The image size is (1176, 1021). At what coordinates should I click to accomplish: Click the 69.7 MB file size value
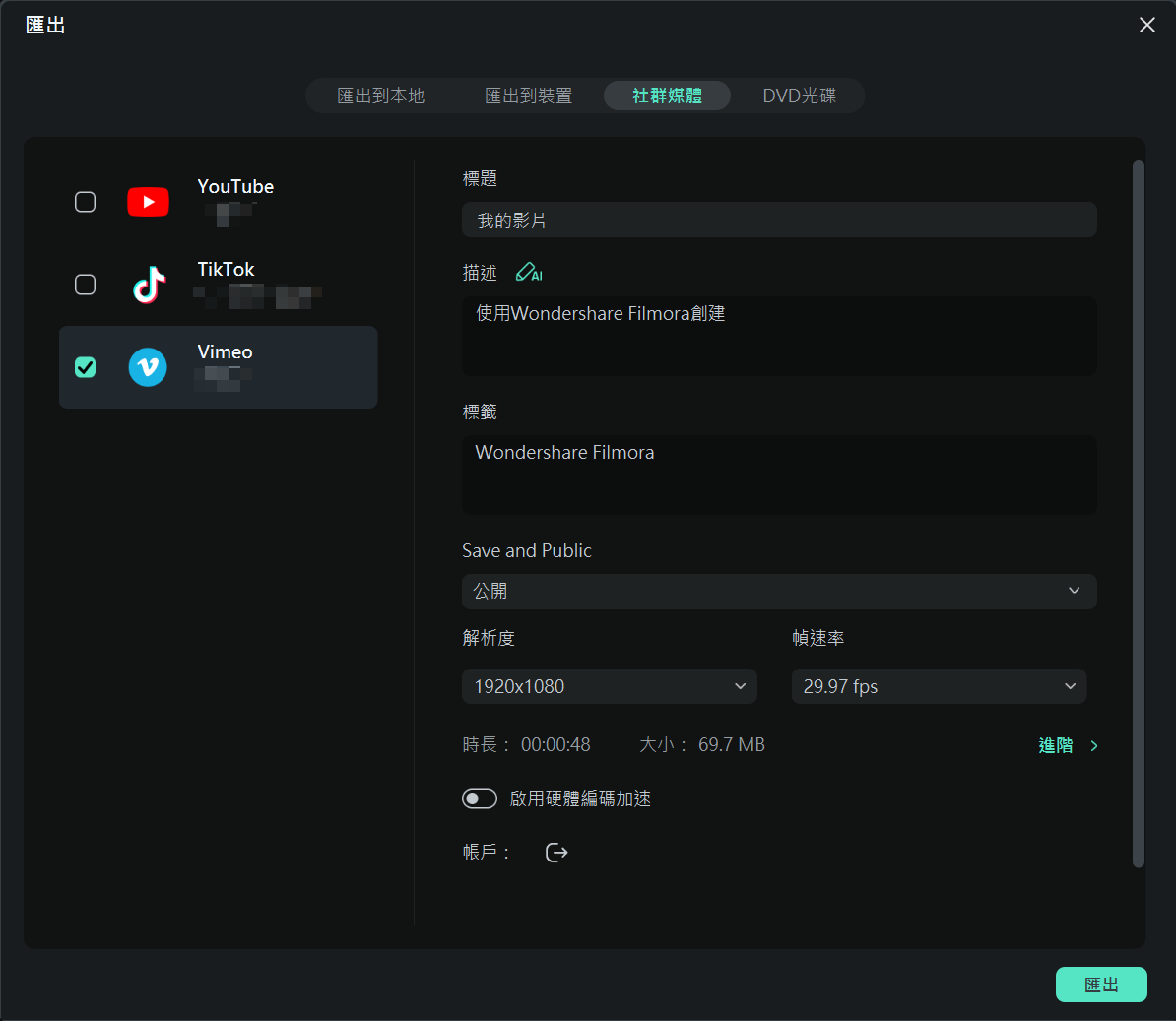(x=731, y=745)
